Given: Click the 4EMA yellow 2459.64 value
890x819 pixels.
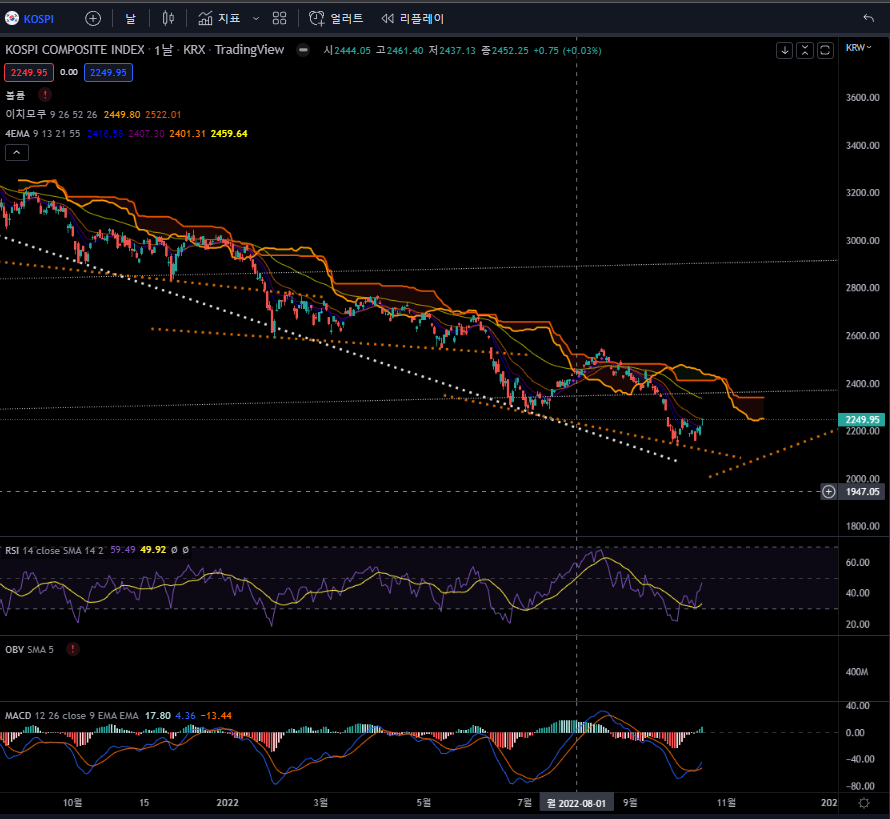Looking at the screenshot, I should tap(229, 133).
